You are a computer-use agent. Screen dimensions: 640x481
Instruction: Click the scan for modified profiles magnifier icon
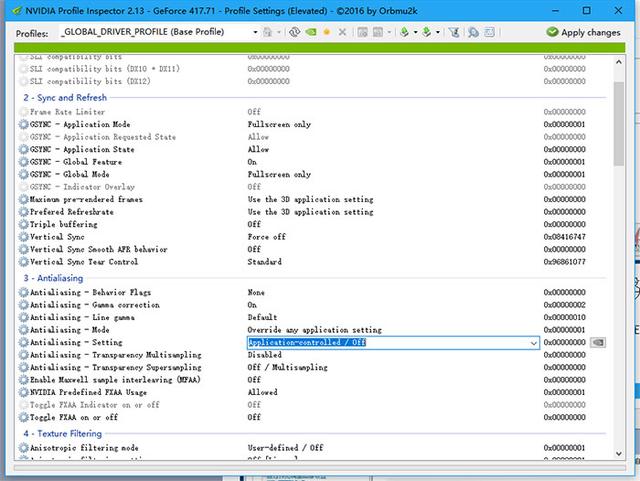pos(473,32)
